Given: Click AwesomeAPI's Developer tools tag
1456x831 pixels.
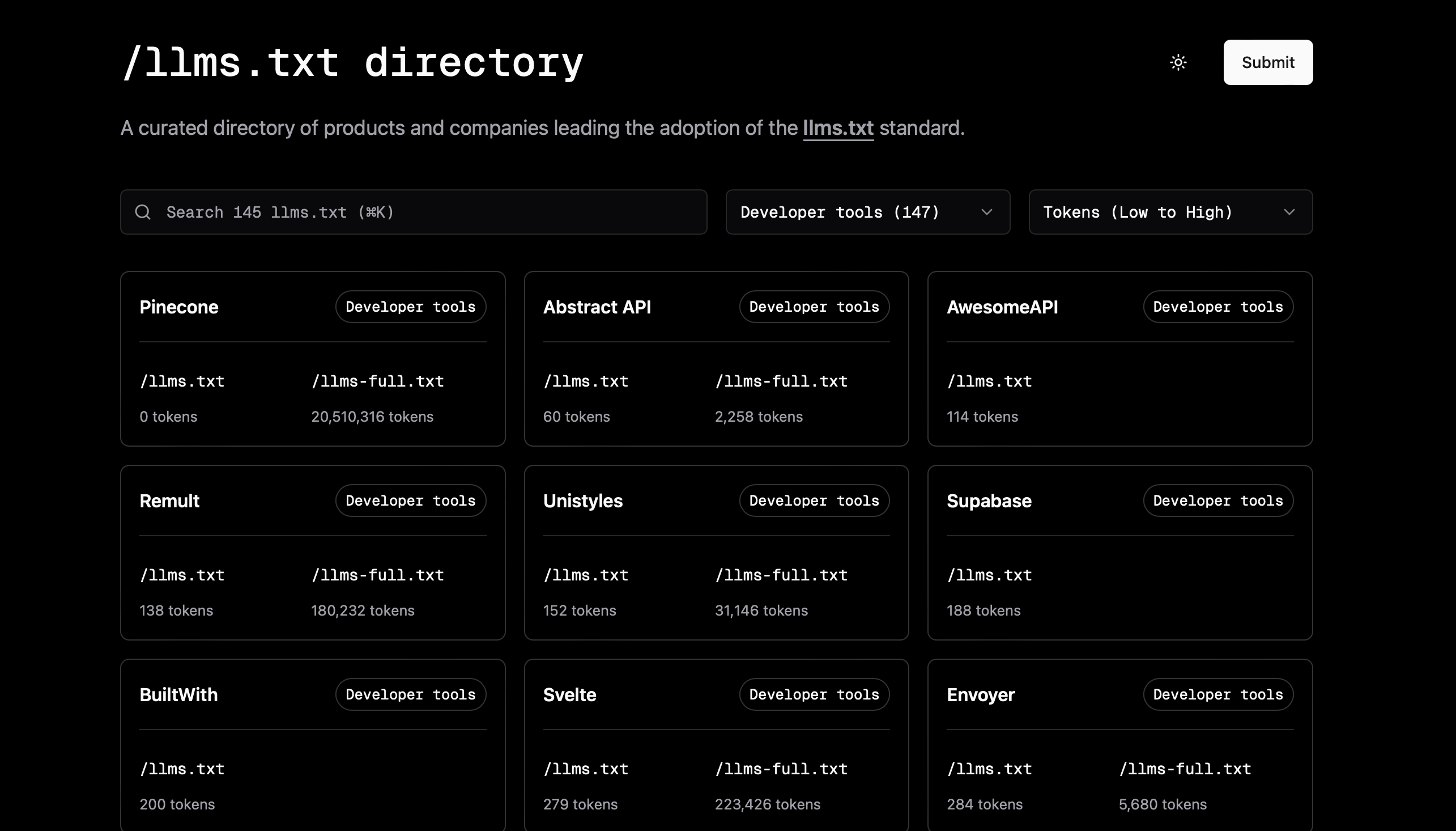Looking at the screenshot, I should click(1217, 307).
